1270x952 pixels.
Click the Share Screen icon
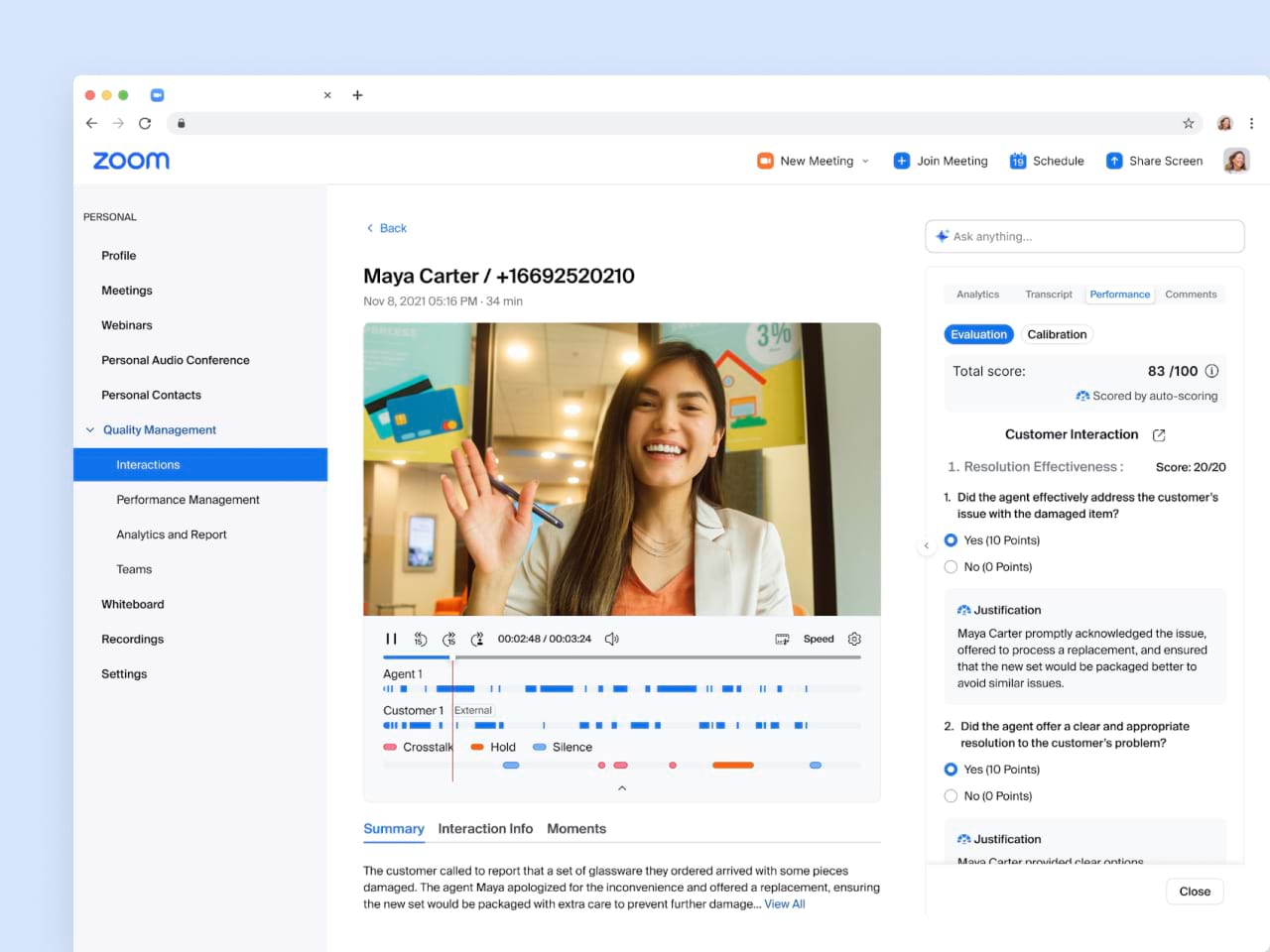(x=1114, y=161)
